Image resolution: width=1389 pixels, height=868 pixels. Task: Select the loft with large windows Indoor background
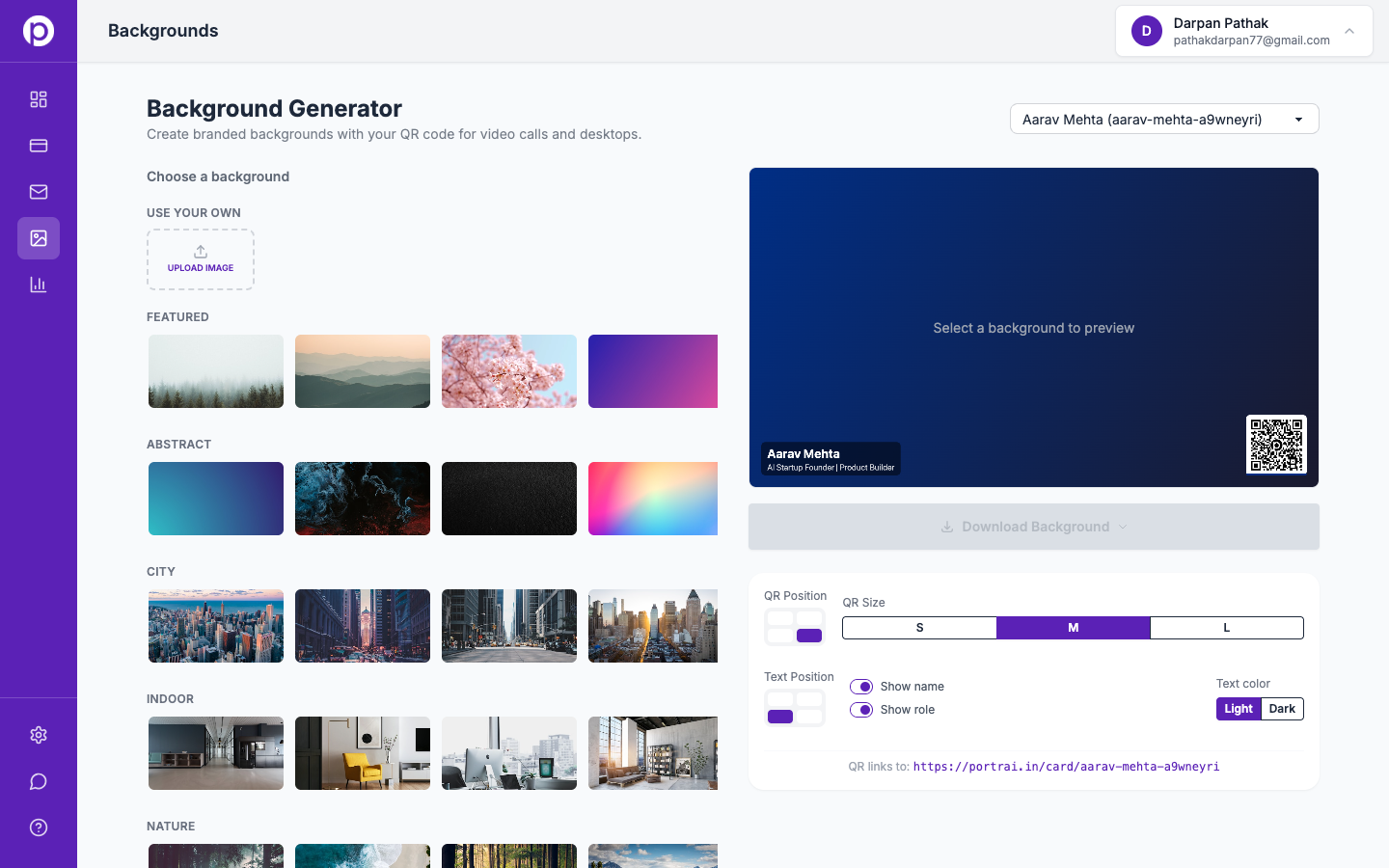pyautogui.click(x=653, y=753)
